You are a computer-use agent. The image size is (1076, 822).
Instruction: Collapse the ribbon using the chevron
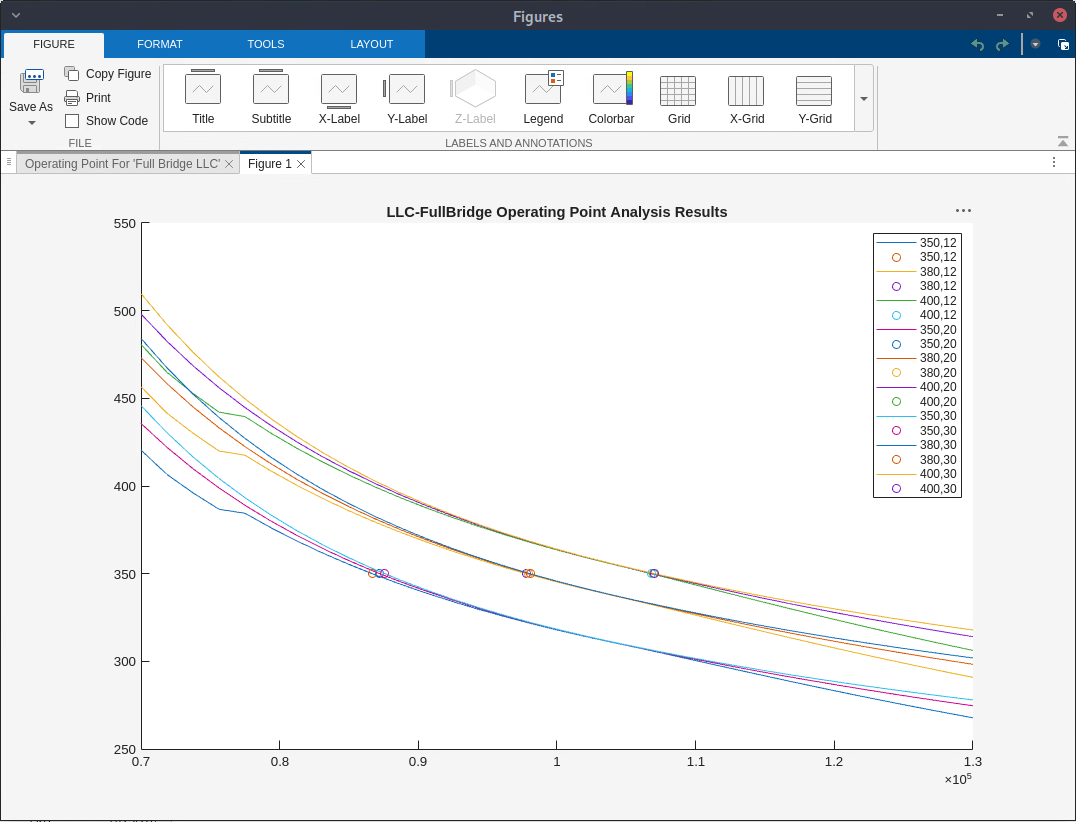click(1062, 140)
